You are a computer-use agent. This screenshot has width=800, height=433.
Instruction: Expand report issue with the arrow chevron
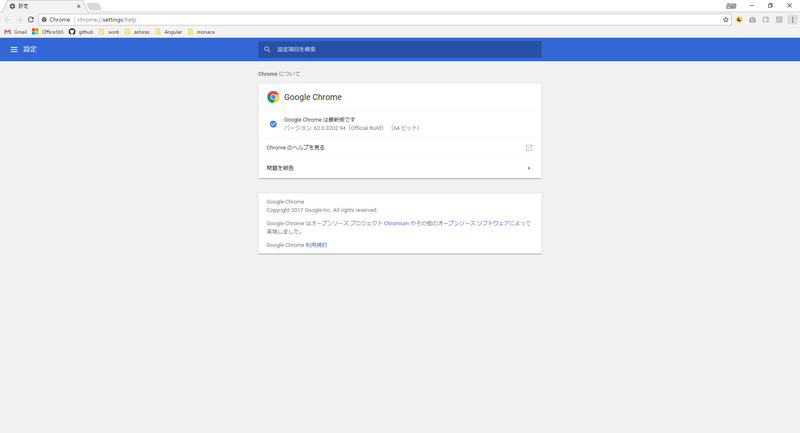pos(529,168)
